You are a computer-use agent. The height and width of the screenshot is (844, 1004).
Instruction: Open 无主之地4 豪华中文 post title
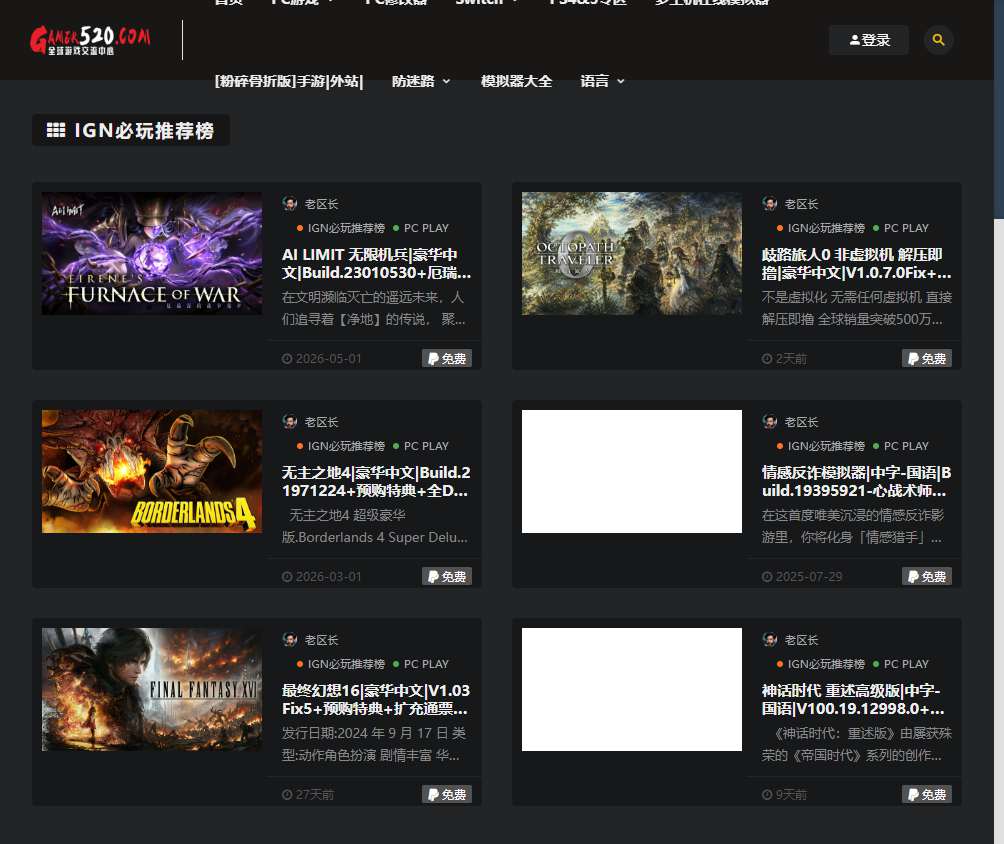tap(376, 482)
